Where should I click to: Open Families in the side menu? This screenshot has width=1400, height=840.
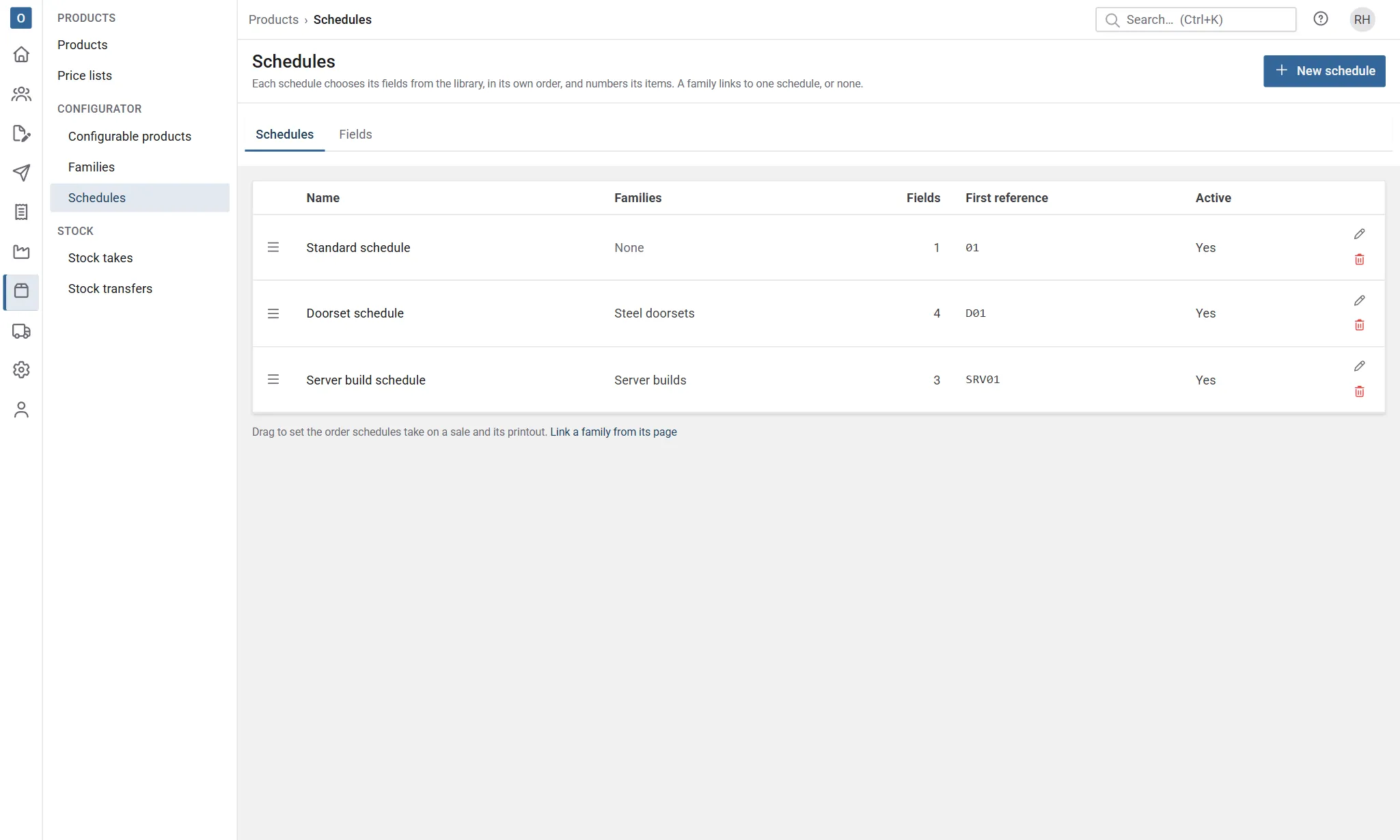tap(92, 167)
